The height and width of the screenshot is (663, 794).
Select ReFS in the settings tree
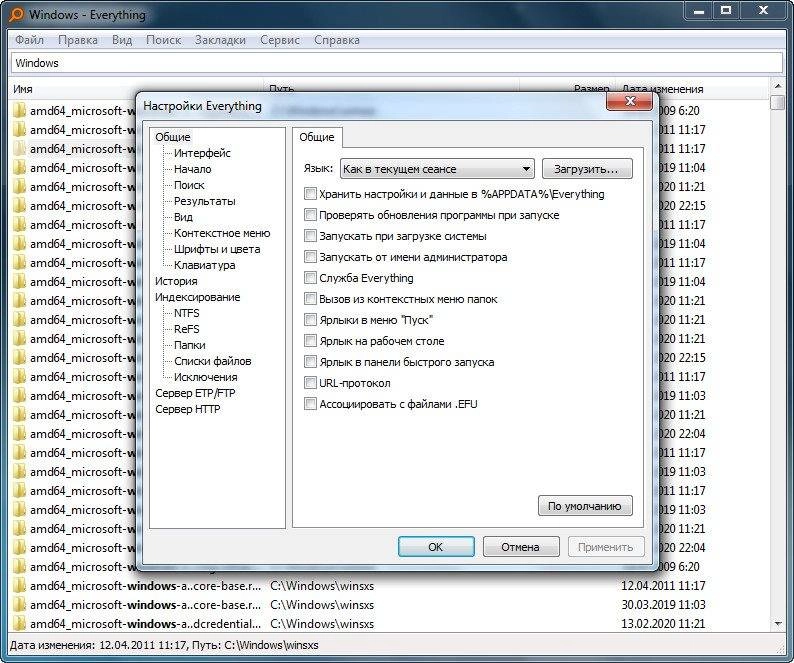[x=186, y=329]
